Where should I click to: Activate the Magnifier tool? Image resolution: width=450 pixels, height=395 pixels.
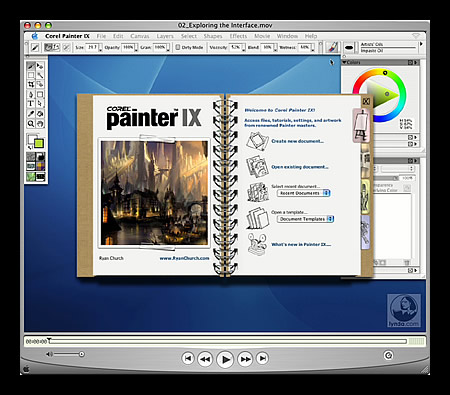(x=31, y=124)
